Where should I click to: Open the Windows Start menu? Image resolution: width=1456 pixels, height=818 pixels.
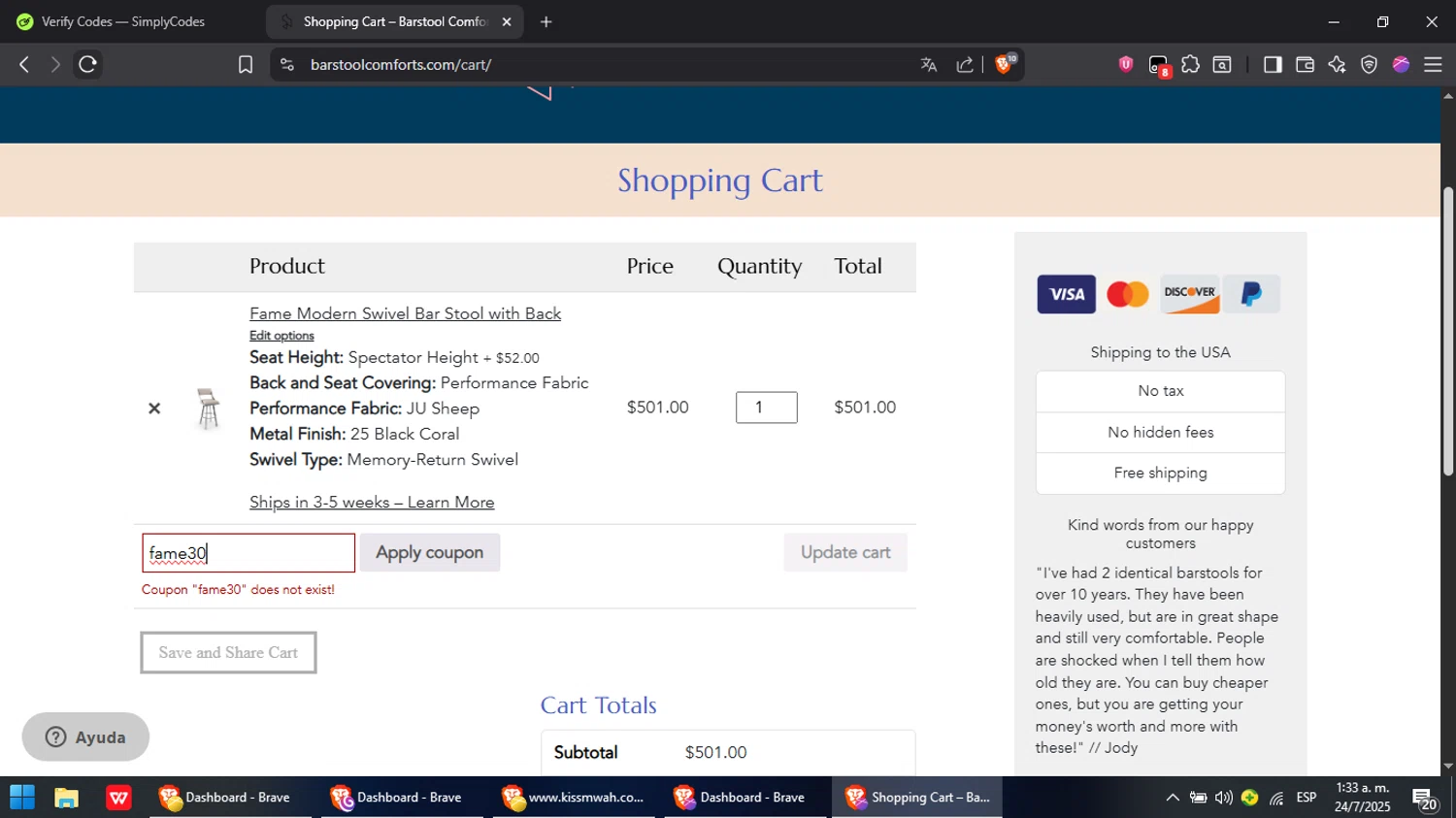tap(21, 798)
